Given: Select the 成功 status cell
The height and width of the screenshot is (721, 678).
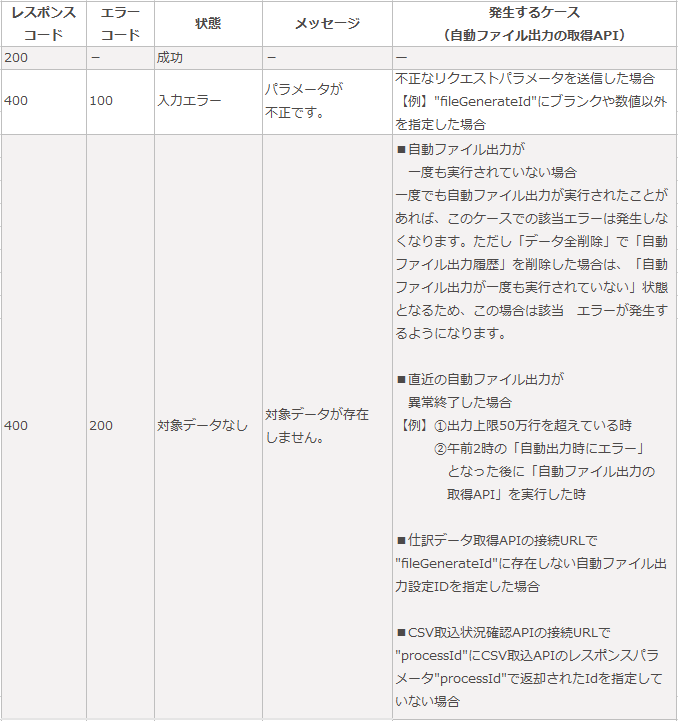Looking at the screenshot, I should pyautogui.click(x=170, y=58).
